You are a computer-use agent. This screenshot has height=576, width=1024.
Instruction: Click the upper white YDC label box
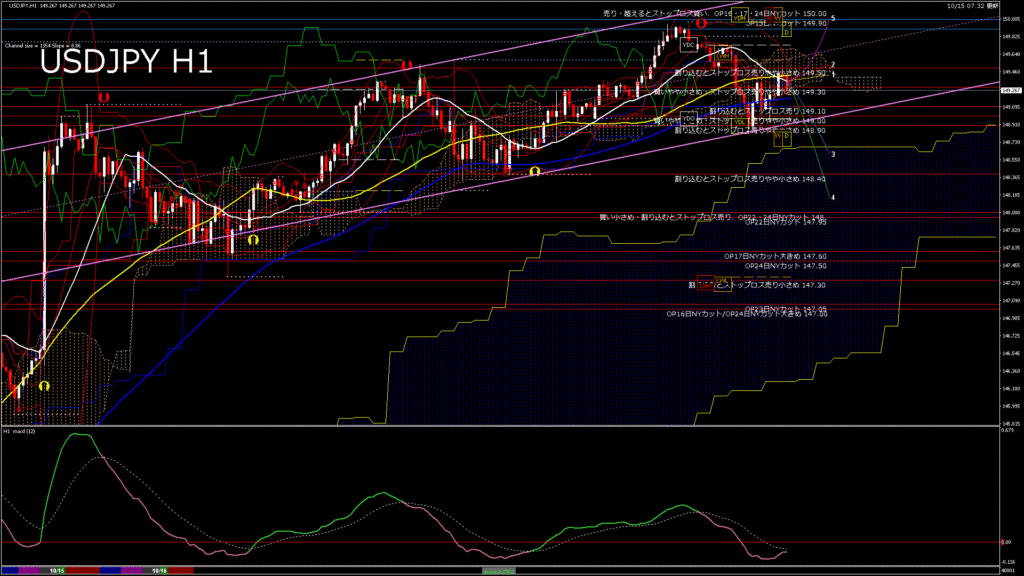pos(688,45)
